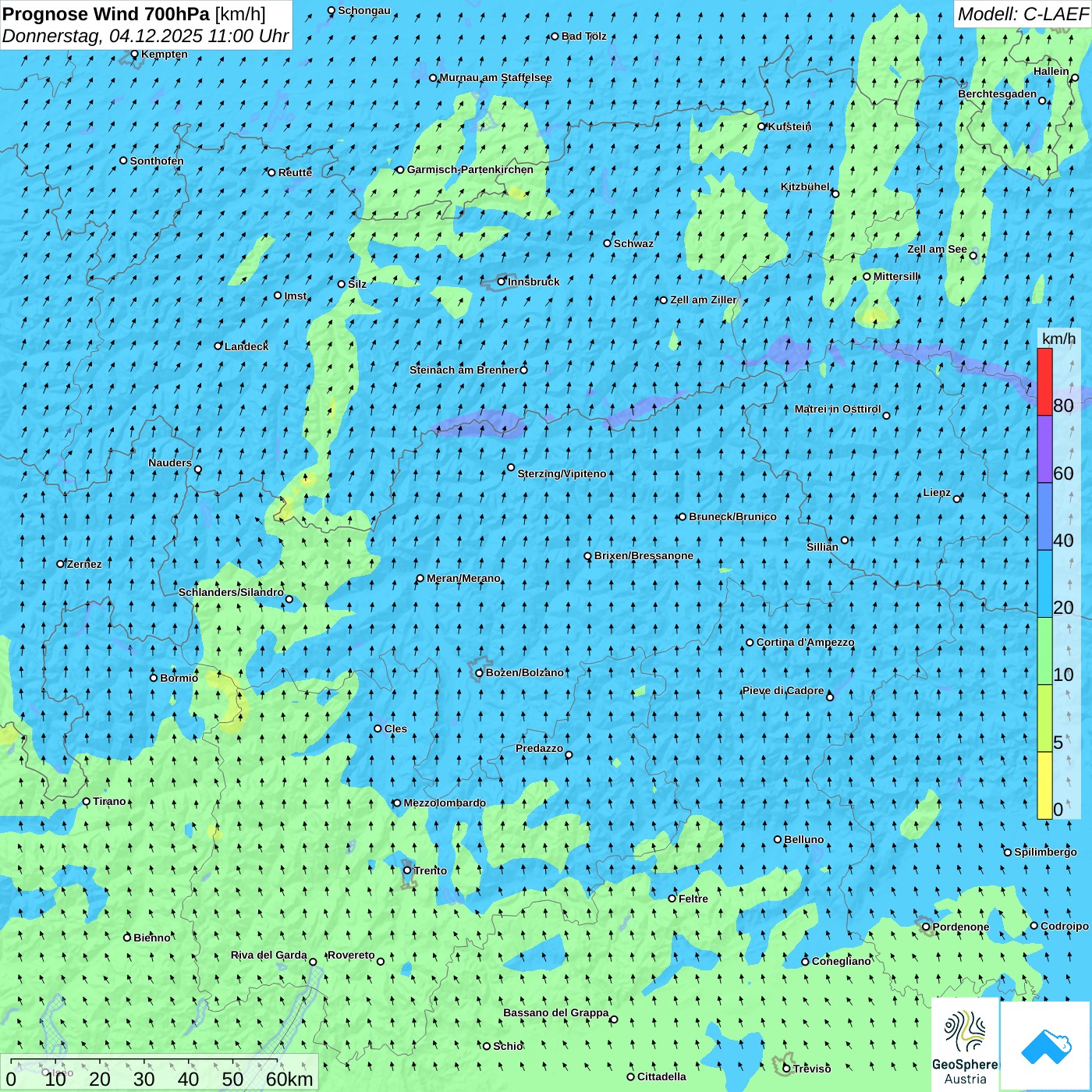Screen dimensions: 1092x1092
Task: Click the Zernez city label
Action: point(84,564)
